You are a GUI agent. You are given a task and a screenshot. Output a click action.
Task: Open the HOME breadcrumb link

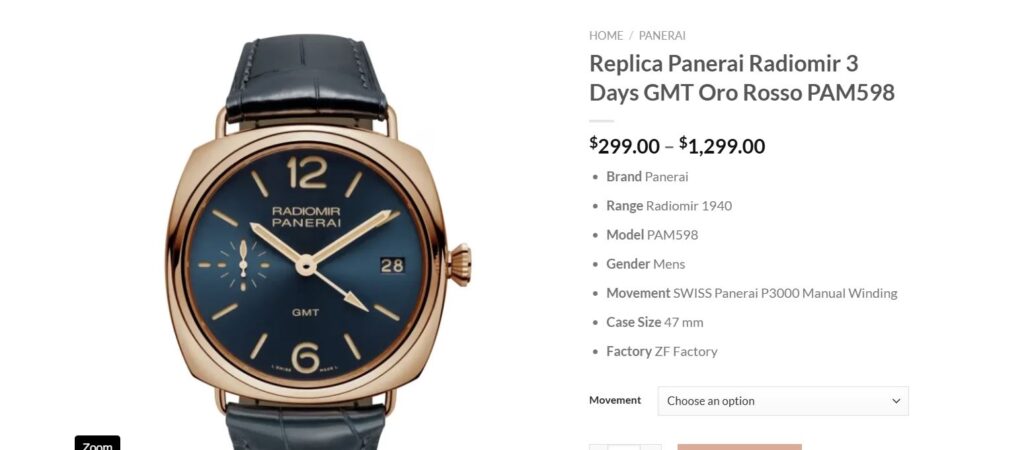click(605, 36)
